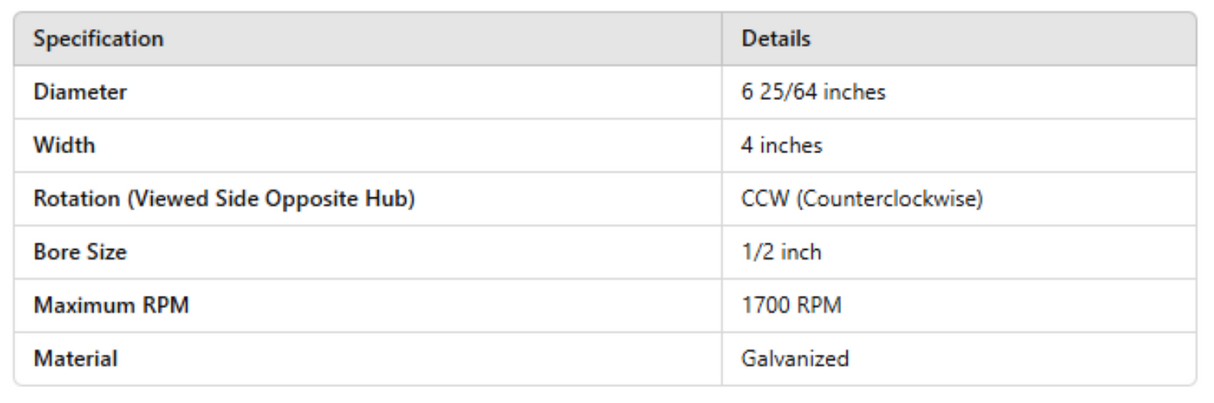The width and height of the screenshot is (1214, 403).
Task: Select the Width label cell
Action: point(65,145)
